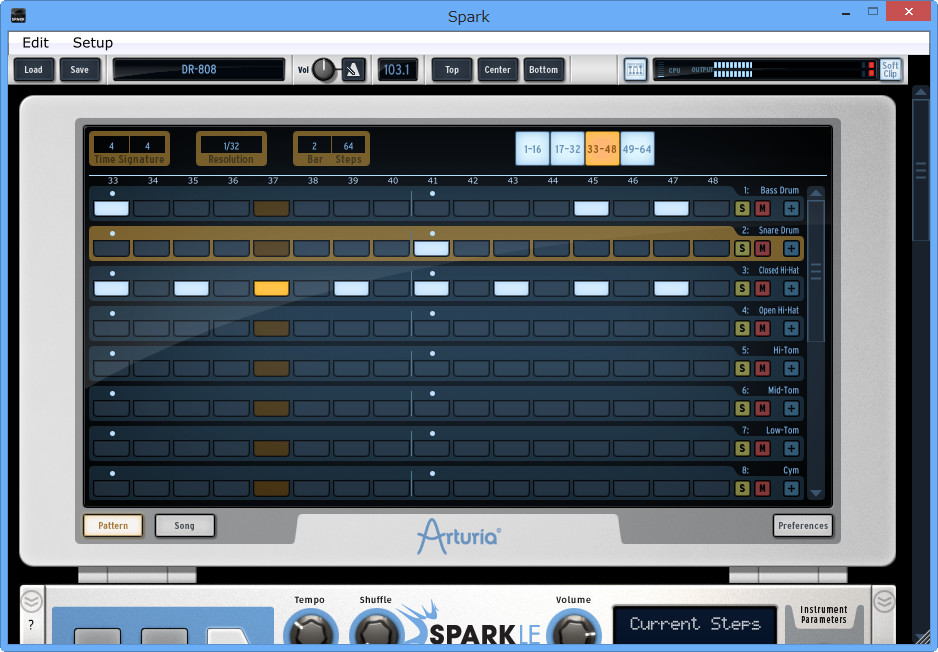The height and width of the screenshot is (652, 938).
Task: Jump to the Bottom panel
Action: [543, 70]
